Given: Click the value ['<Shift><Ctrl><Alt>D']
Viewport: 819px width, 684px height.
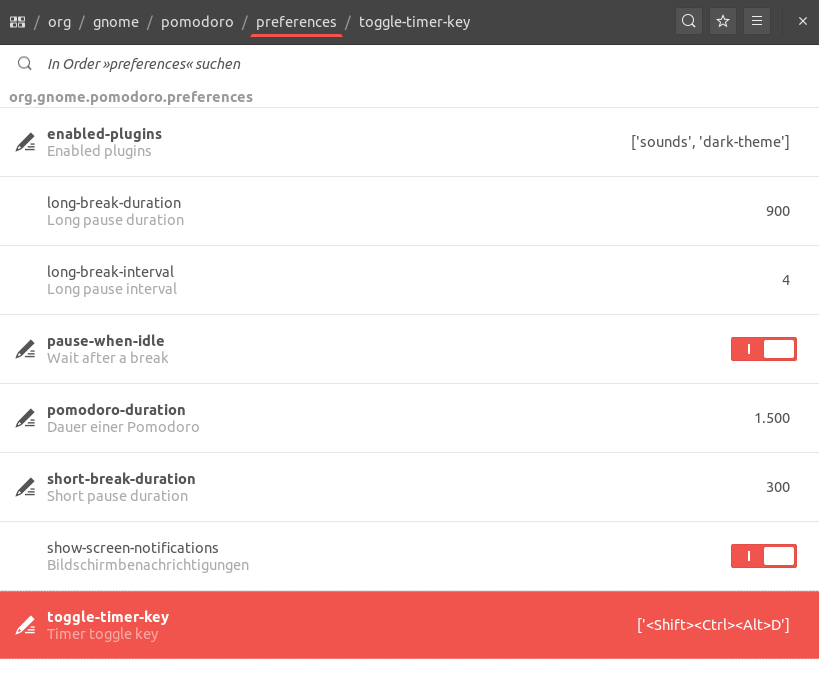Looking at the screenshot, I should pyautogui.click(x=713, y=625).
